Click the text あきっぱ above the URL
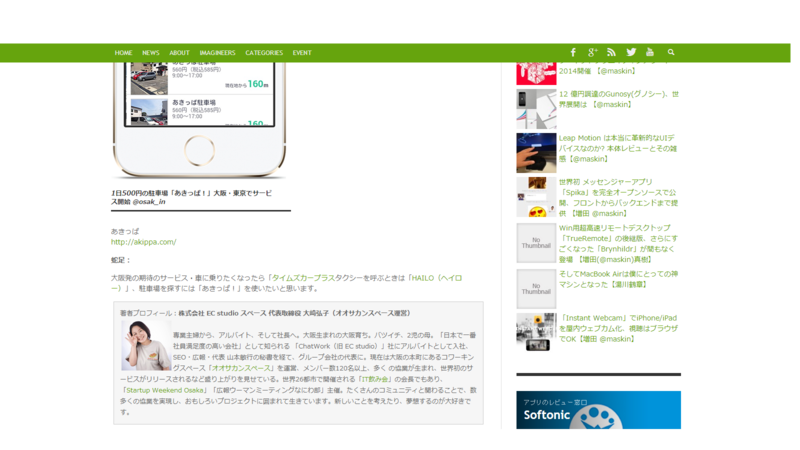This screenshot has height=450, width=800. coord(125,231)
